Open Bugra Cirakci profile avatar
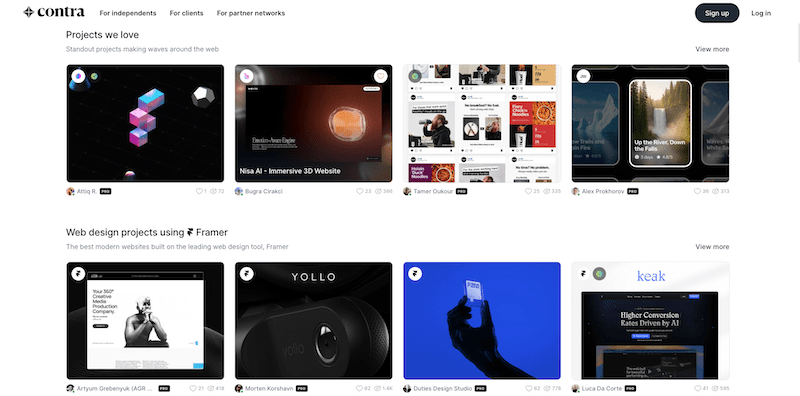Screen dimensions: 800x396 pyautogui.click(x=239, y=191)
